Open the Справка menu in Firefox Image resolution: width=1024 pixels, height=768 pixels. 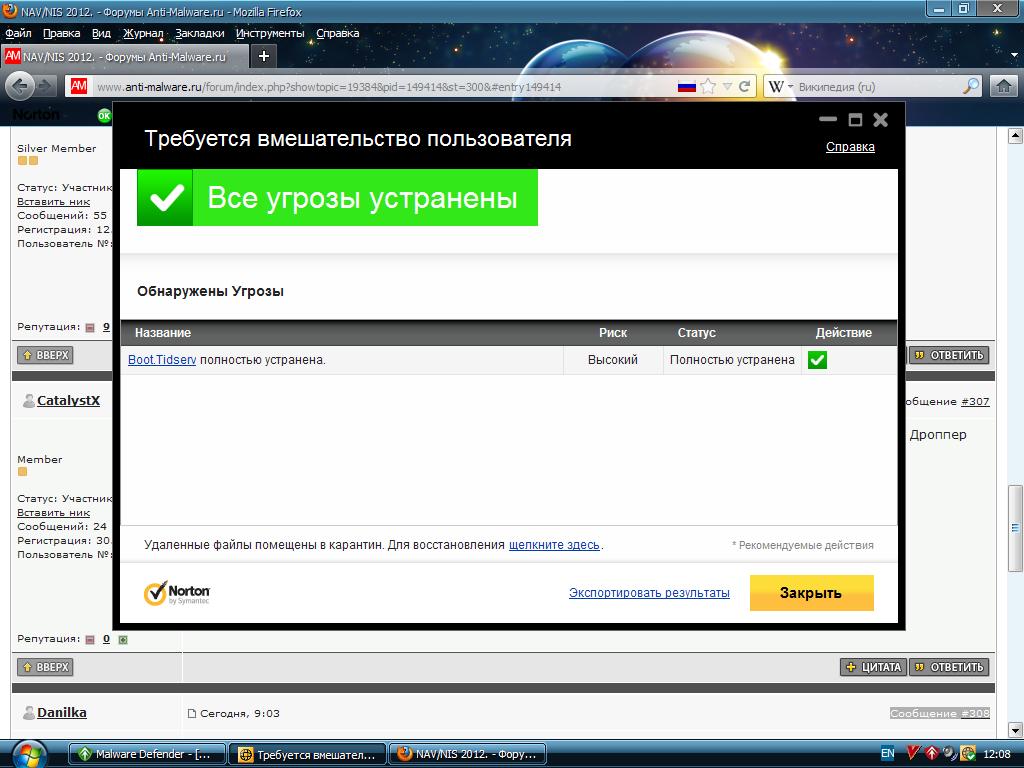click(338, 33)
